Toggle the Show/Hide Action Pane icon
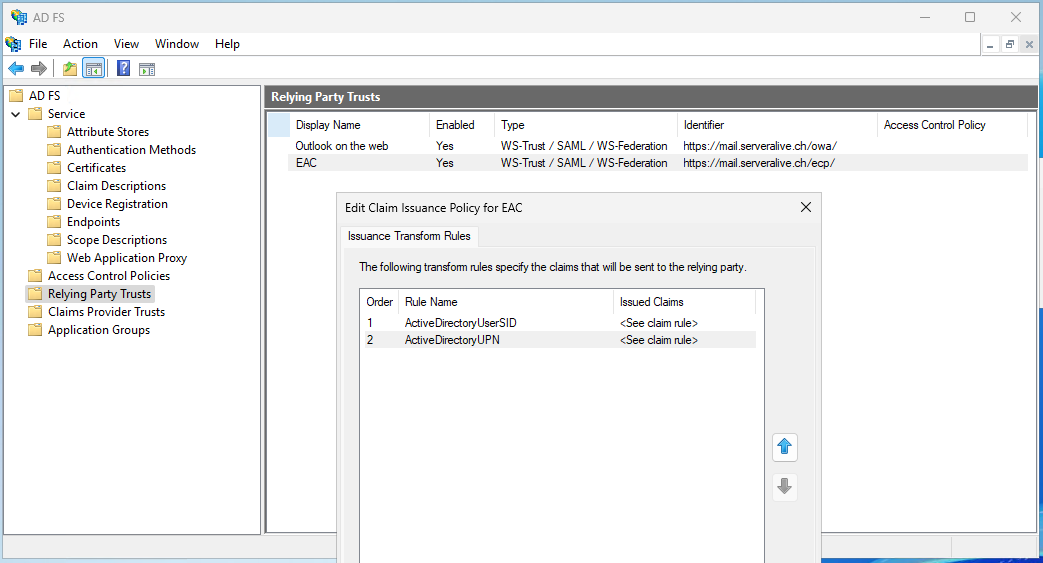This screenshot has width=1043, height=563. click(x=147, y=69)
